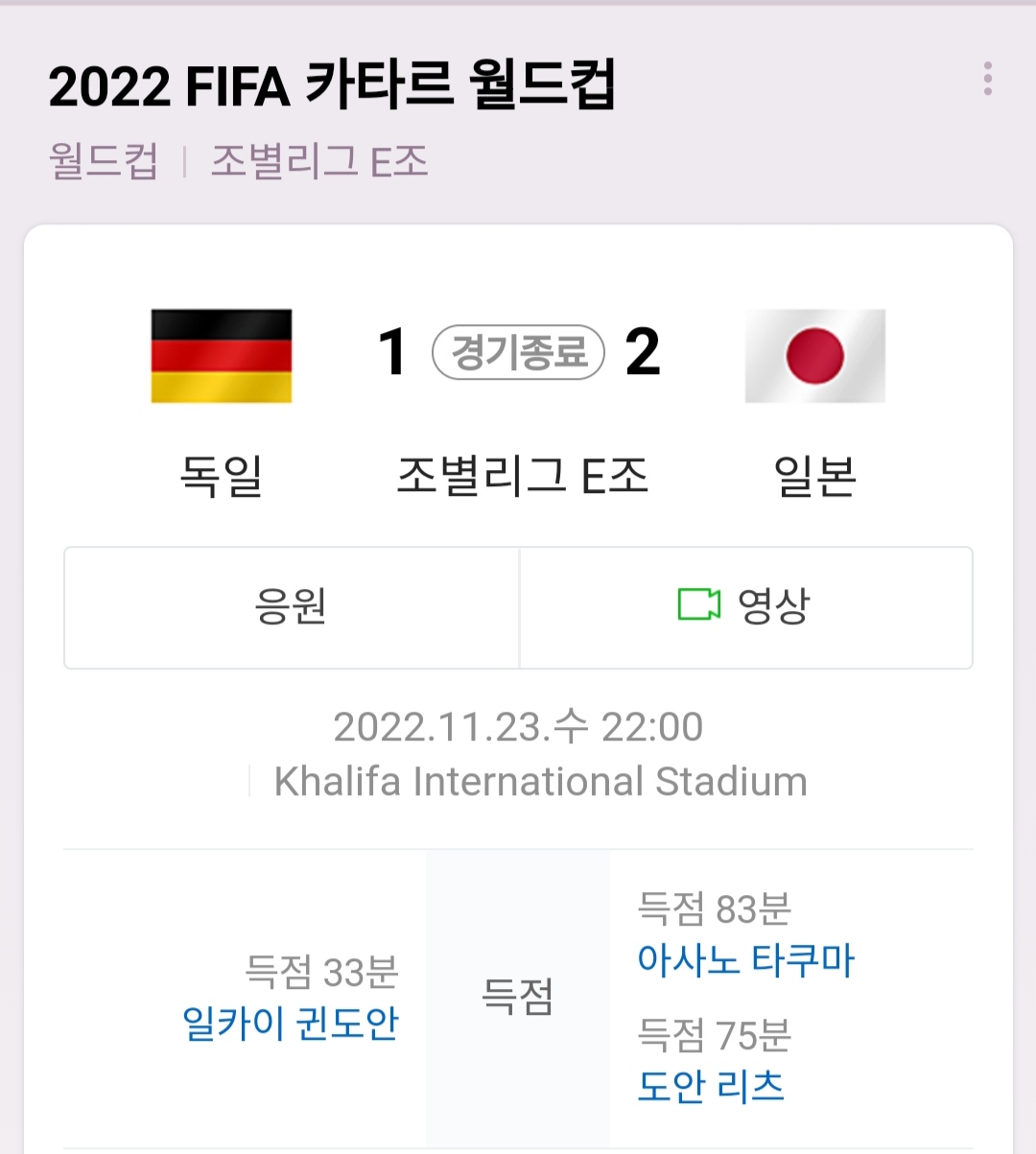
Task: Open player link 도안 리츠
Action: pyautogui.click(x=711, y=1087)
